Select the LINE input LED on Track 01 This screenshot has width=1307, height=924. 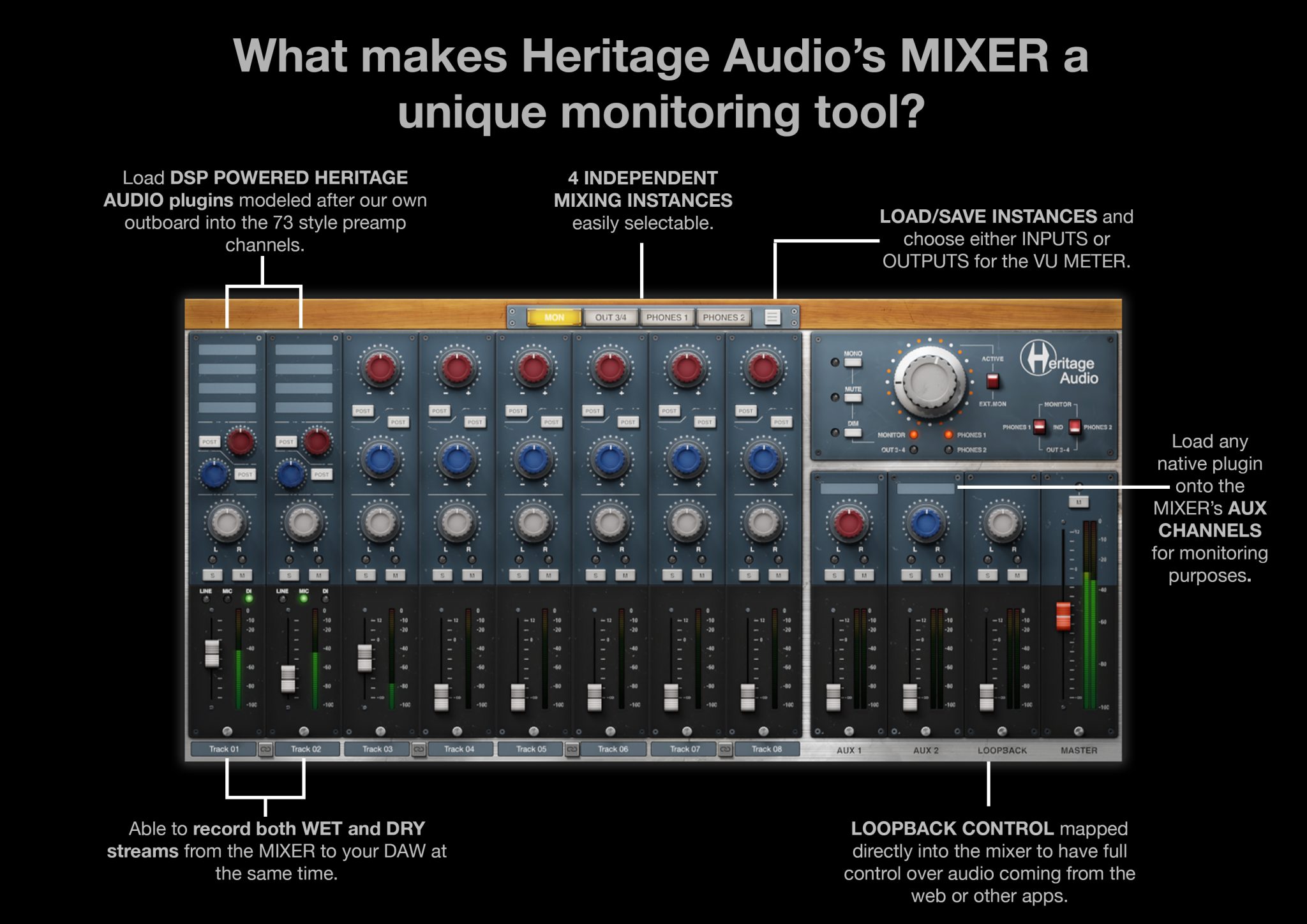tap(205, 599)
